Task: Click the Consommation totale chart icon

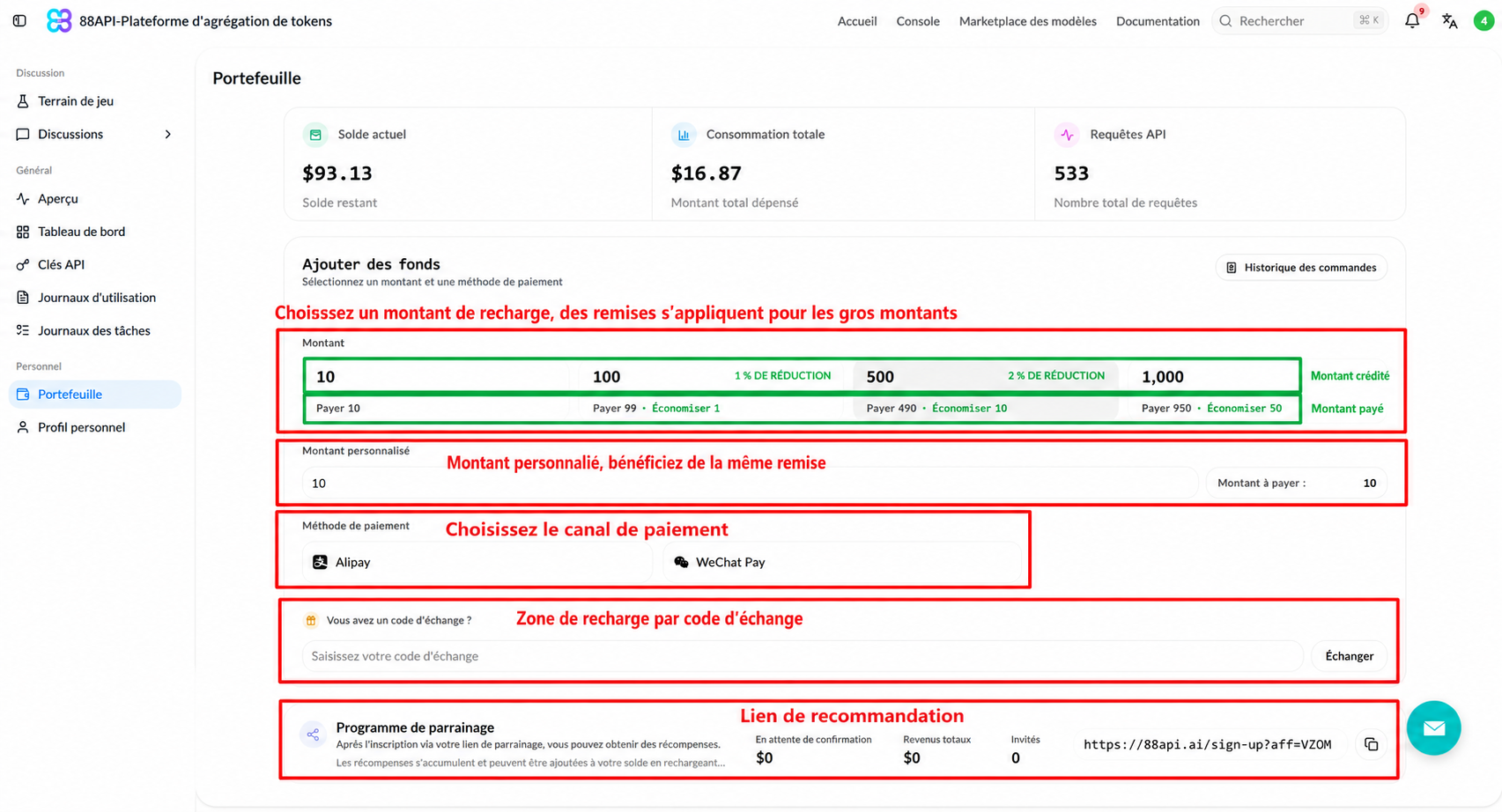Action: click(x=684, y=135)
